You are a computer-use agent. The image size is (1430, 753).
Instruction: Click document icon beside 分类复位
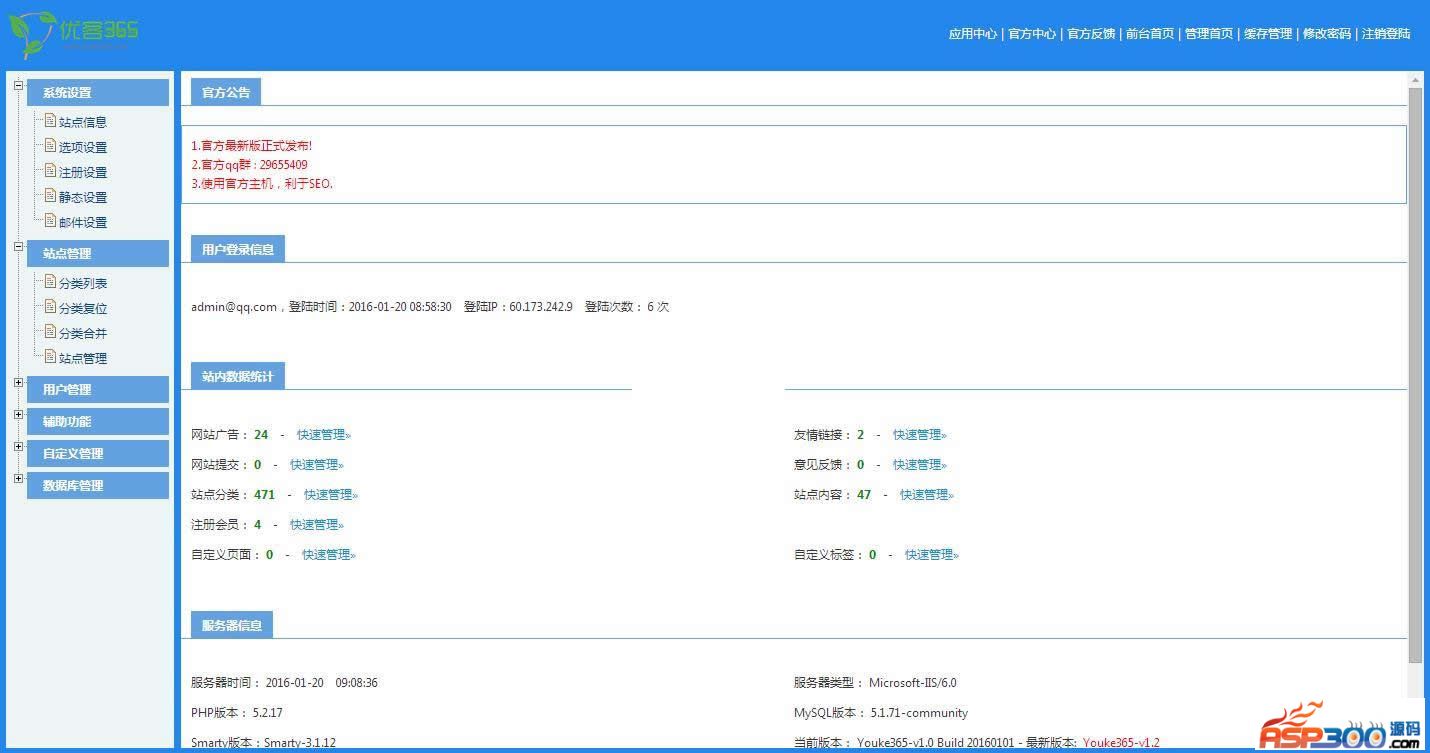click(x=50, y=306)
